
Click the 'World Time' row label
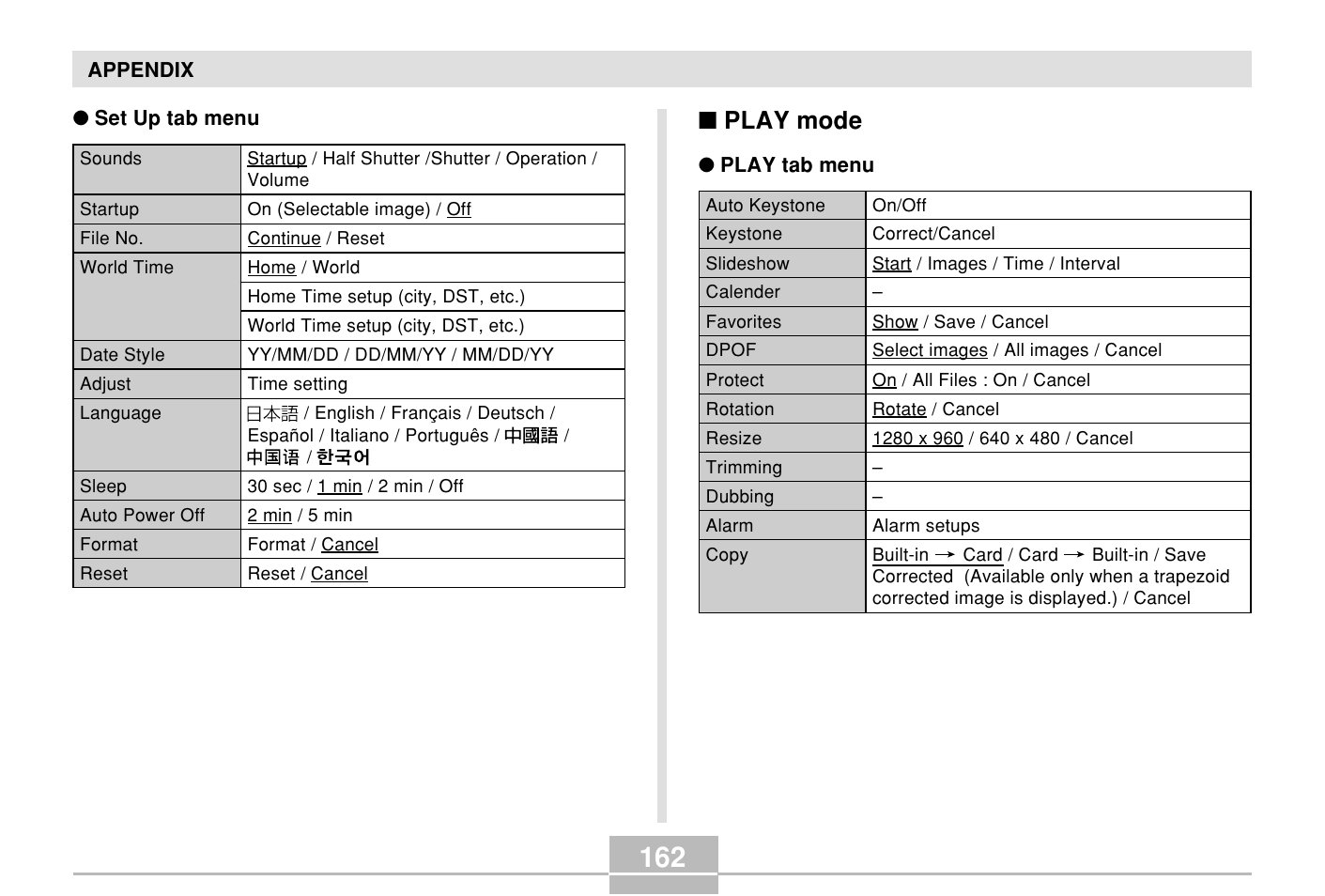coord(127,268)
